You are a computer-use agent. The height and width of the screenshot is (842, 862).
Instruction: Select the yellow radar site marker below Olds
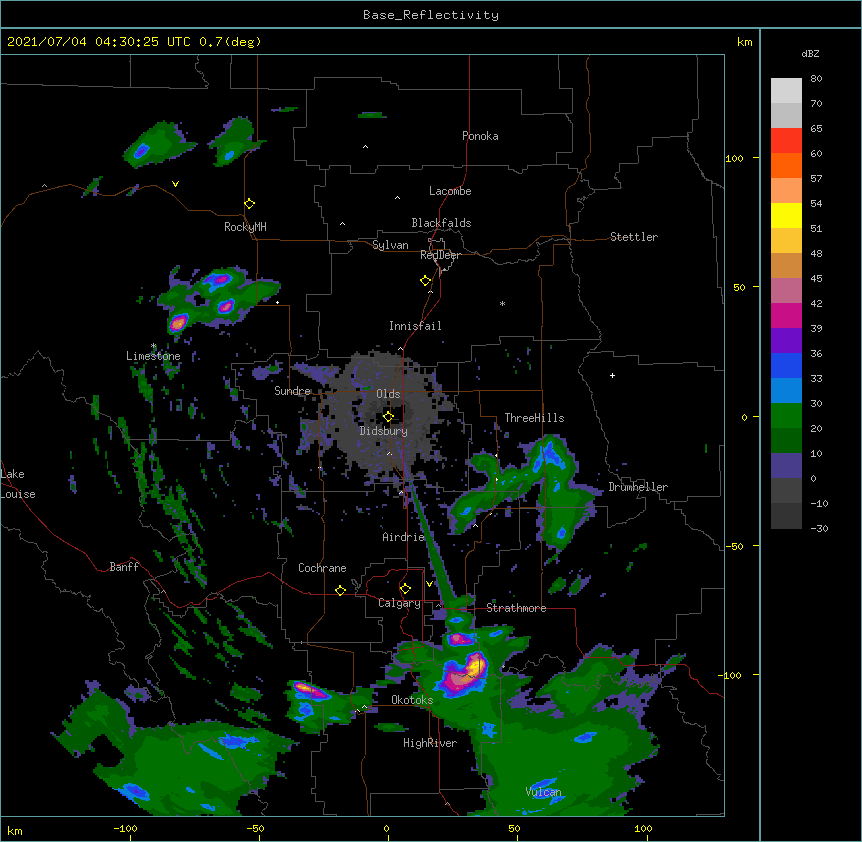coord(388,416)
